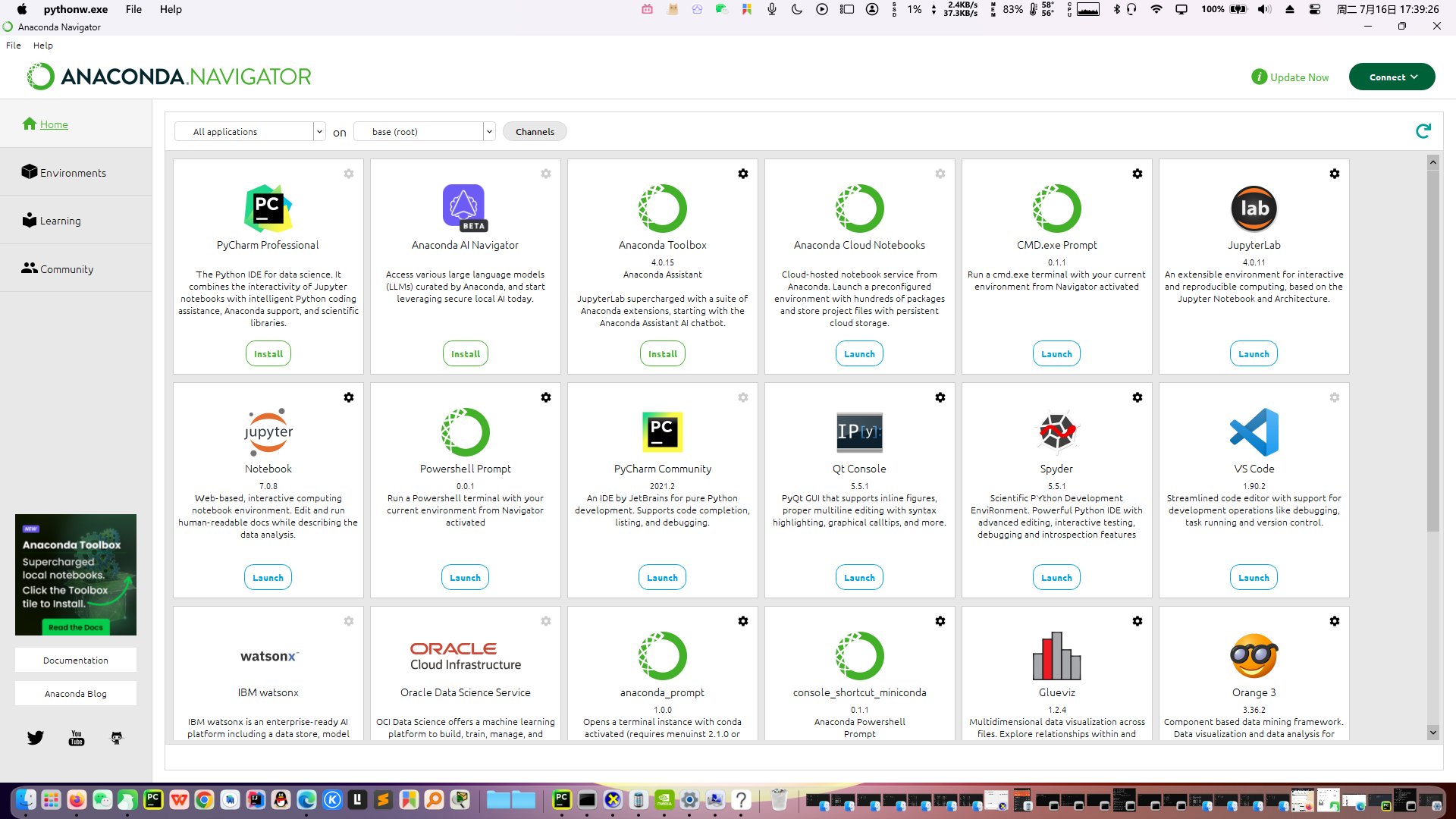
Task: Install Anaconda Toolbox
Action: [663, 354]
